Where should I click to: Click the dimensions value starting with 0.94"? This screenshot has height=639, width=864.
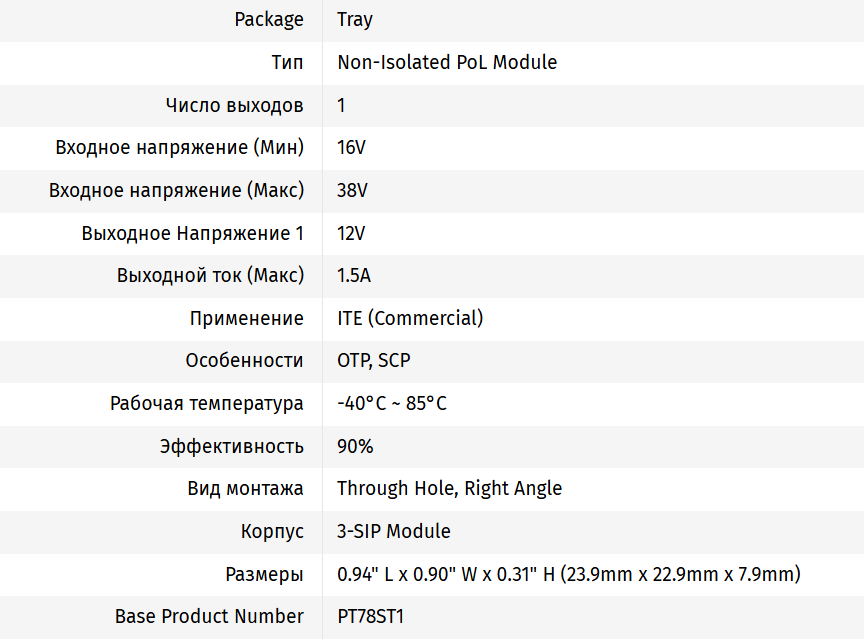(x=569, y=574)
